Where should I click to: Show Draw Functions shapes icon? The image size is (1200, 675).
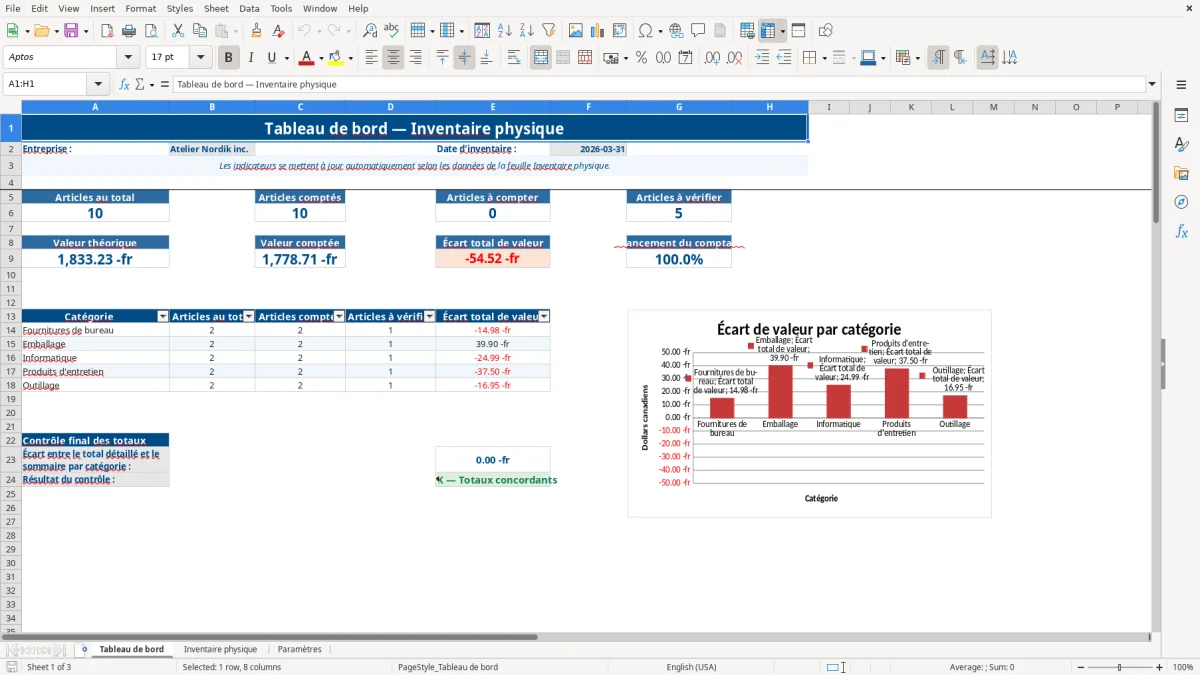coord(825,31)
